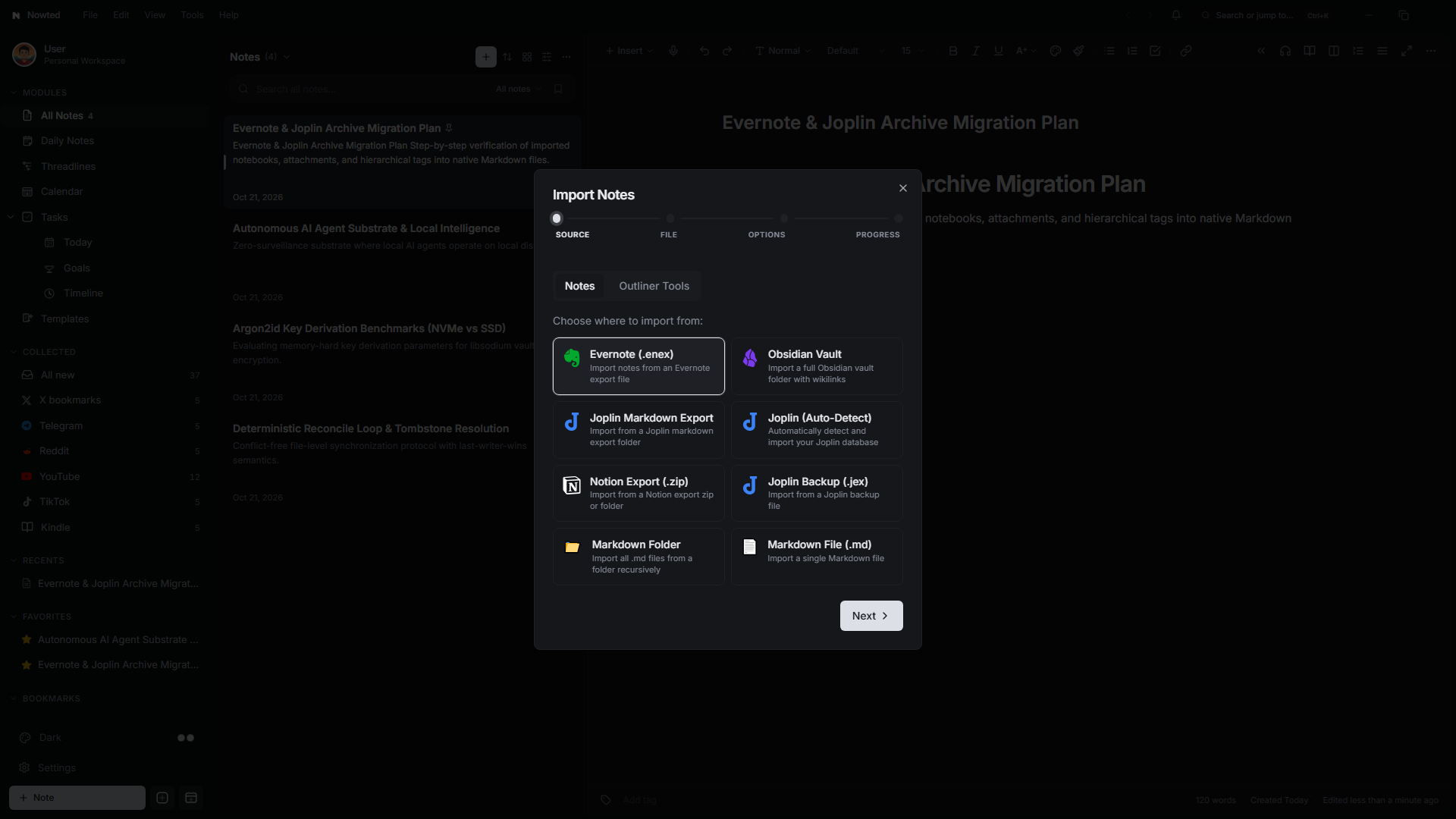The width and height of the screenshot is (1456, 819).
Task: Select Obsidian Vault import source
Action: coord(817,366)
